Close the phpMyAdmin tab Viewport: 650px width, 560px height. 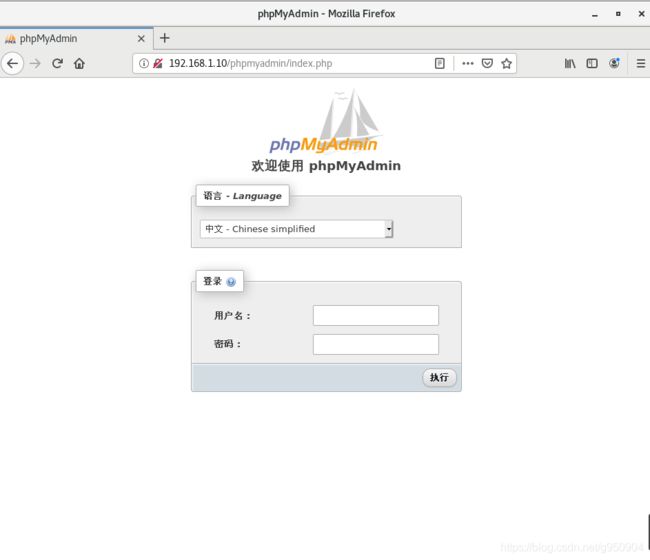[x=141, y=39]
